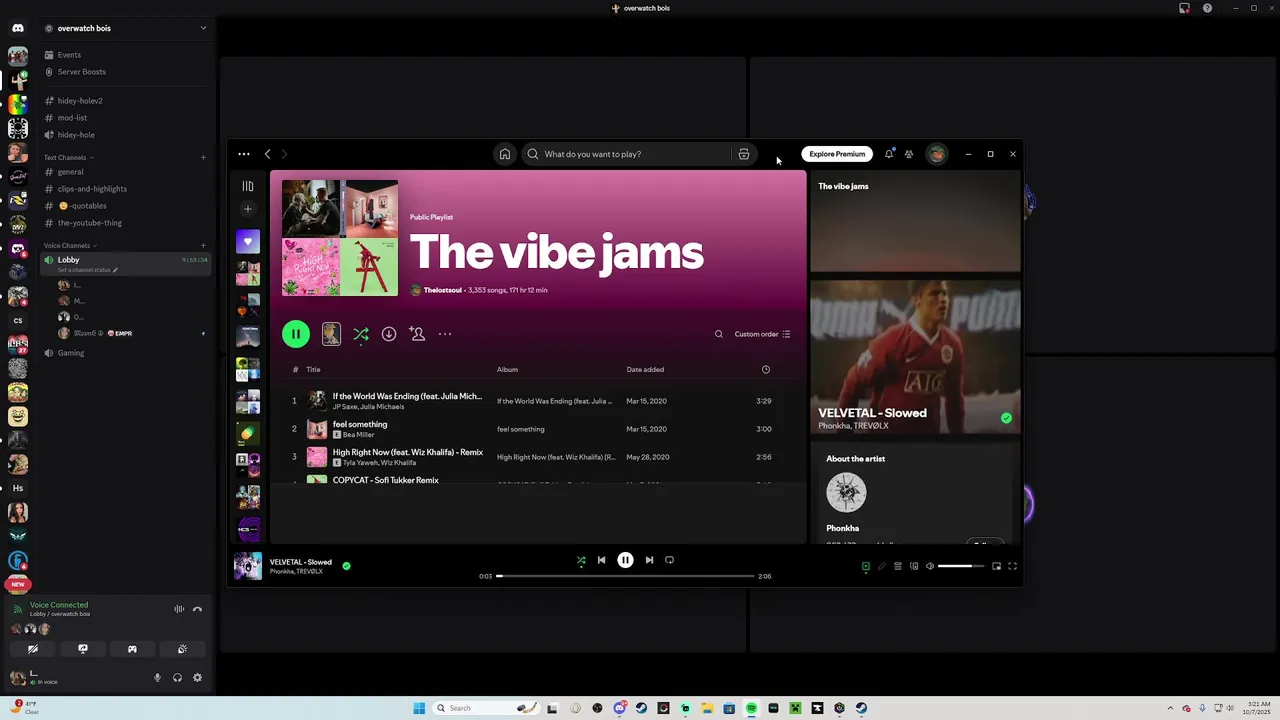Click the playlist cover art collage
The width and height of the screenshot is (1280, 720).
[340, 238]
